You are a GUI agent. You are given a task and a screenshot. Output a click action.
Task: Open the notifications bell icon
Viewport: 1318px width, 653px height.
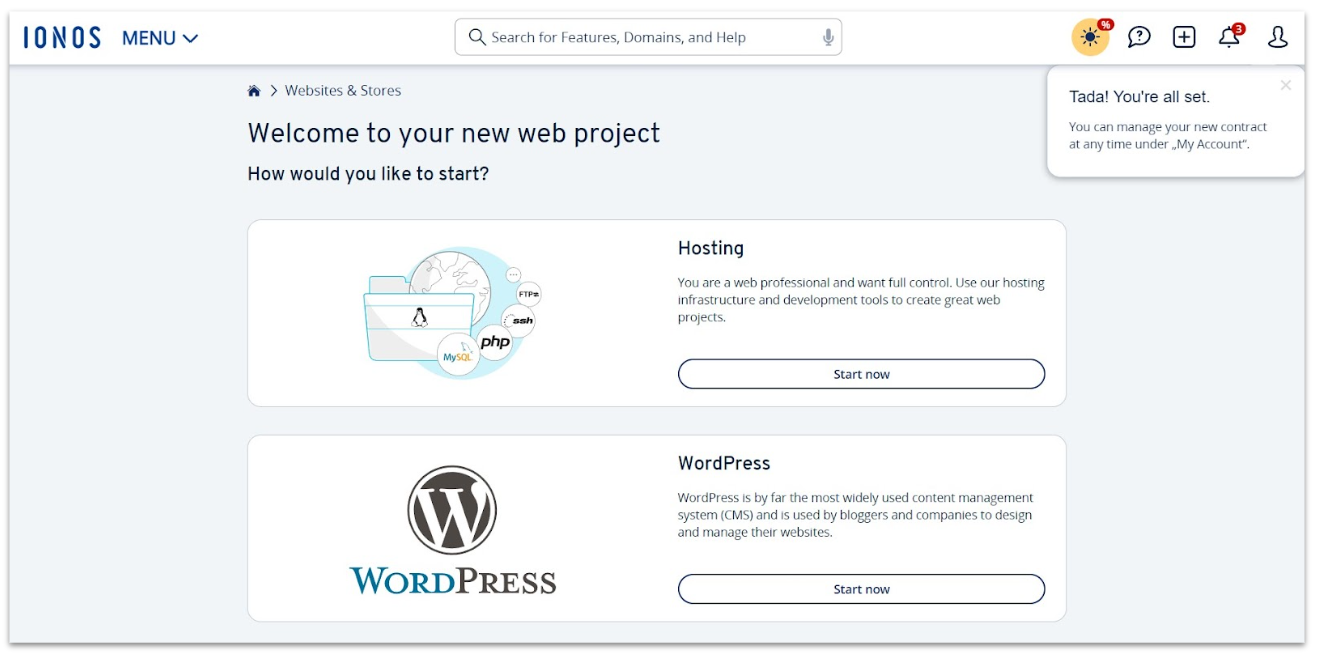click(1230, 37)
